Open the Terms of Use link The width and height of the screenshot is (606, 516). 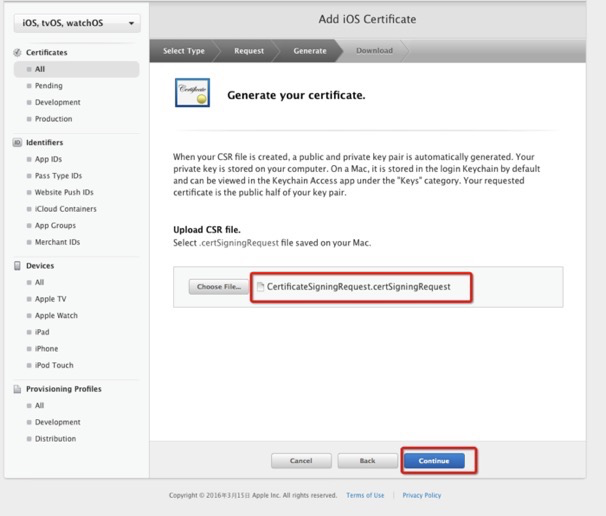[x=365, y=495]
